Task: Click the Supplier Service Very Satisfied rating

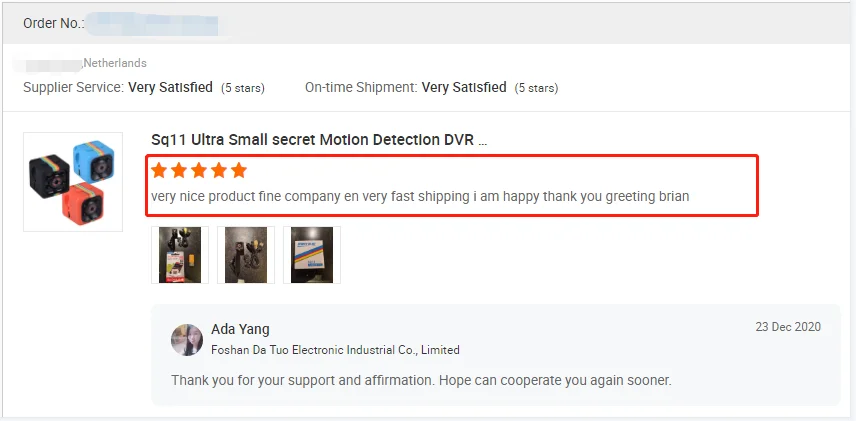Action: pos(170,87)
